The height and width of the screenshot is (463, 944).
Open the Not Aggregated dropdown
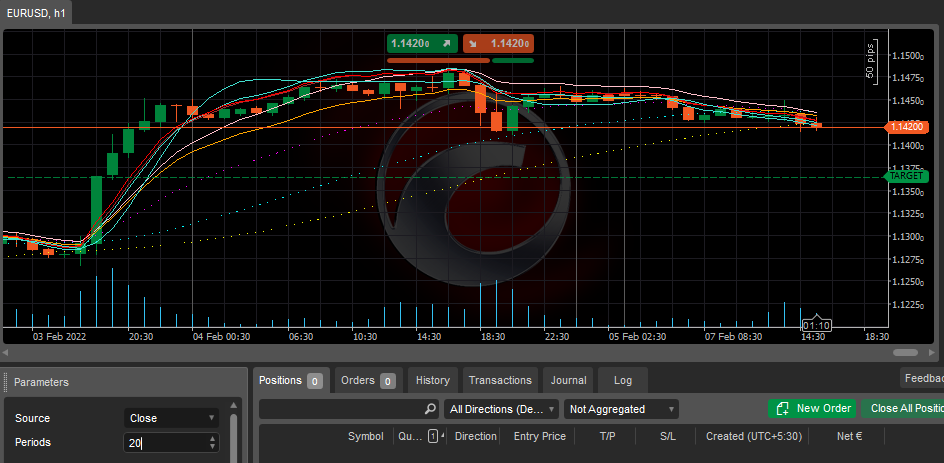[621, 409]
